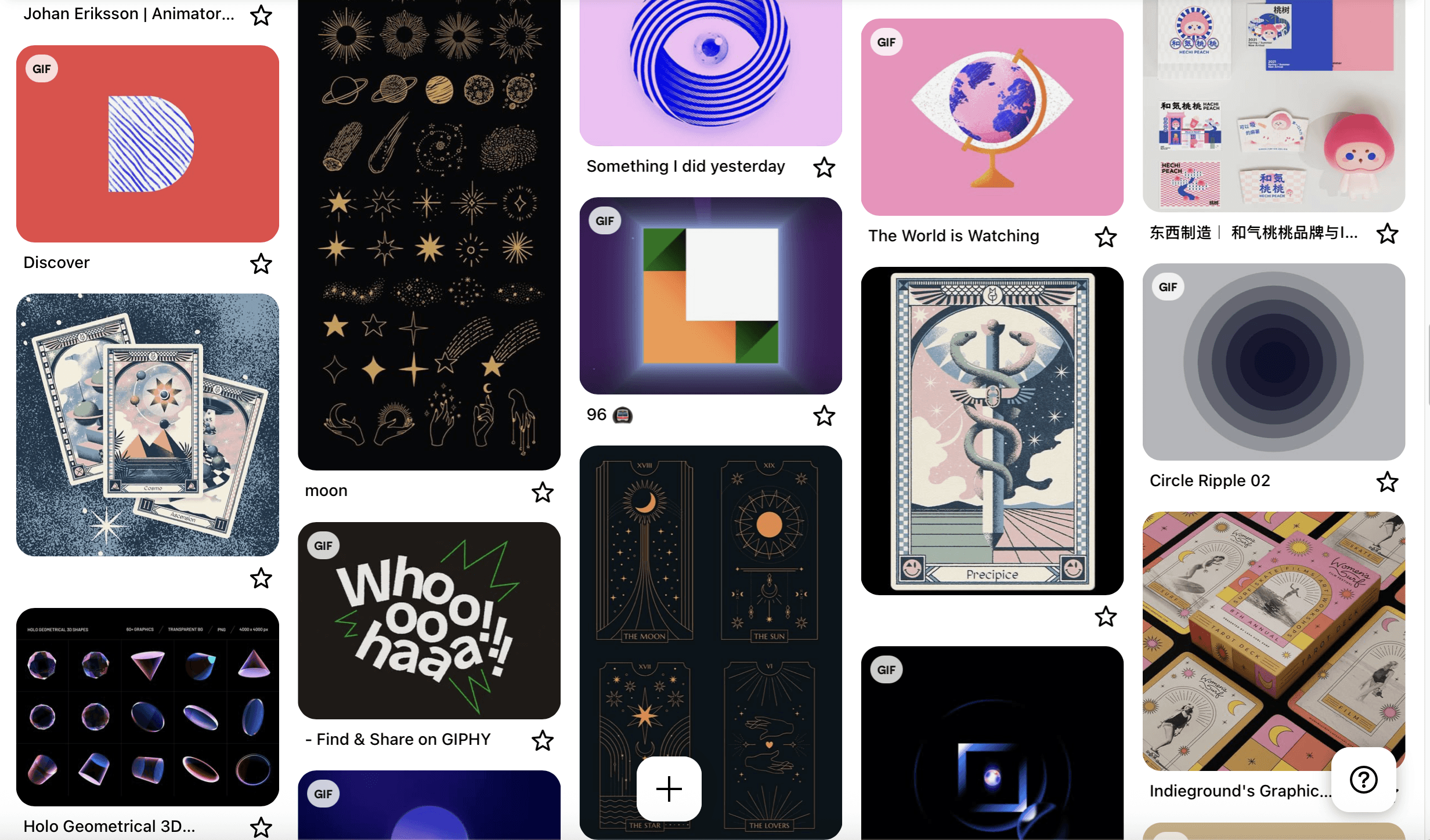Click the star under blue tarot cards image
The image size is (1430, 840).
pyautogui.click(x=261, y=578)
